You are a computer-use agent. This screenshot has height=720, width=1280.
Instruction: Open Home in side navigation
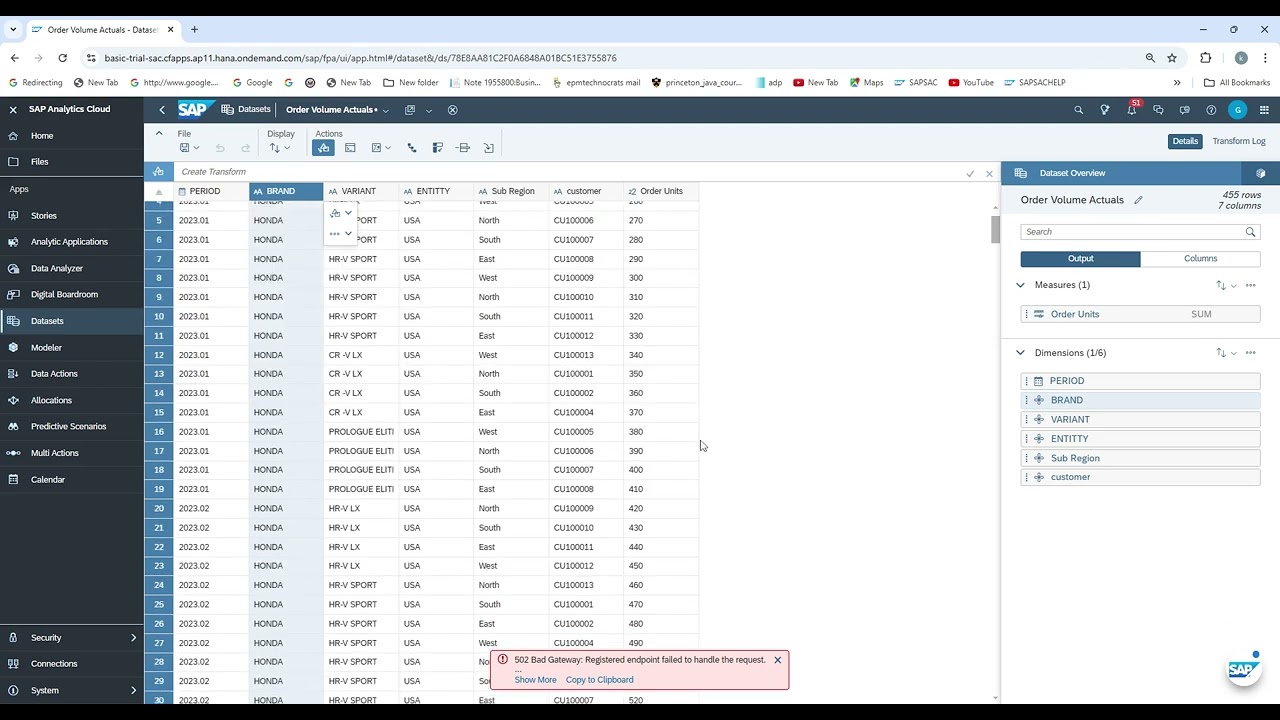click(x=72, y=136)
